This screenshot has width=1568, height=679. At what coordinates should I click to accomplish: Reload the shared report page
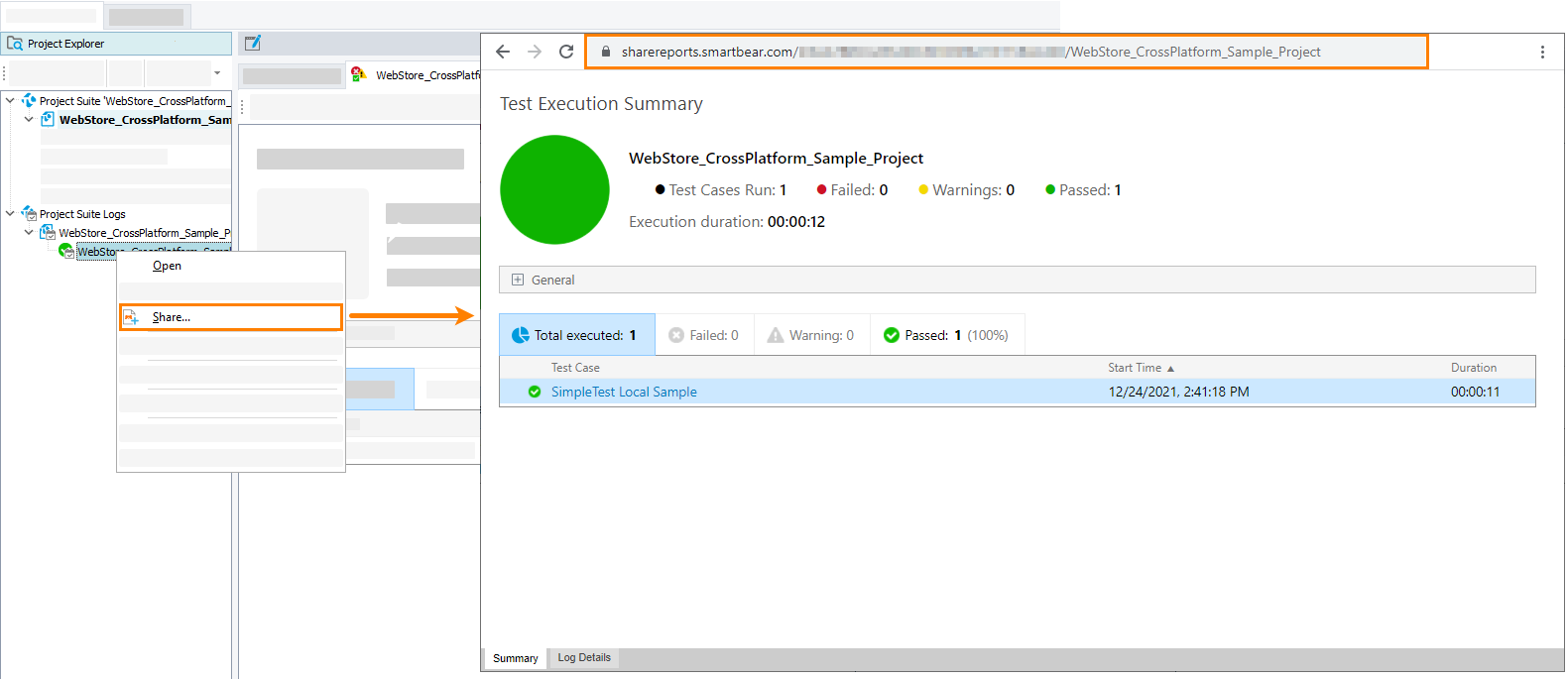pos(566,52)
